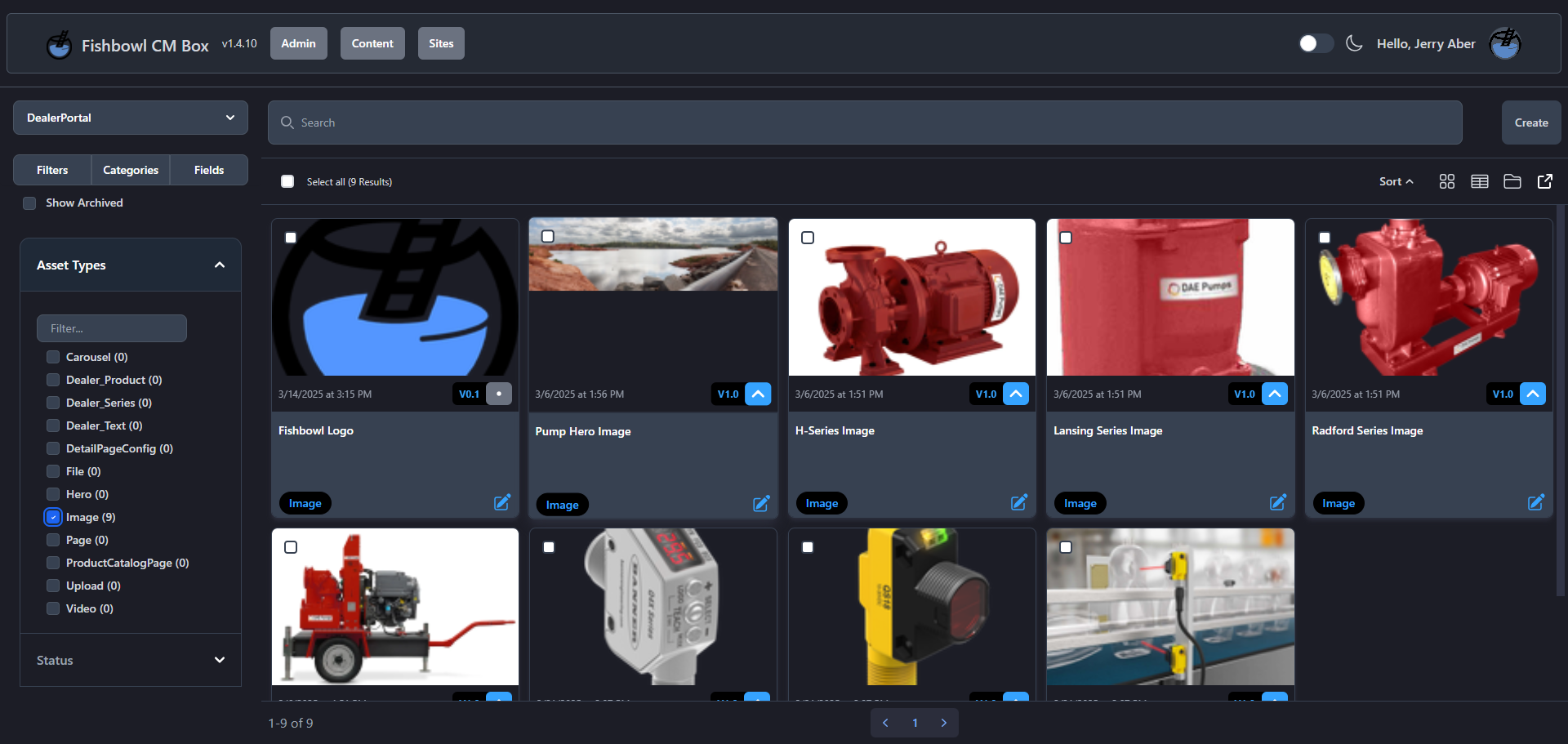The width and height of the screenshot is (1568, 744).
Task: Click the "1-9 of 9" results count
Action: click(x=291, y=724)
